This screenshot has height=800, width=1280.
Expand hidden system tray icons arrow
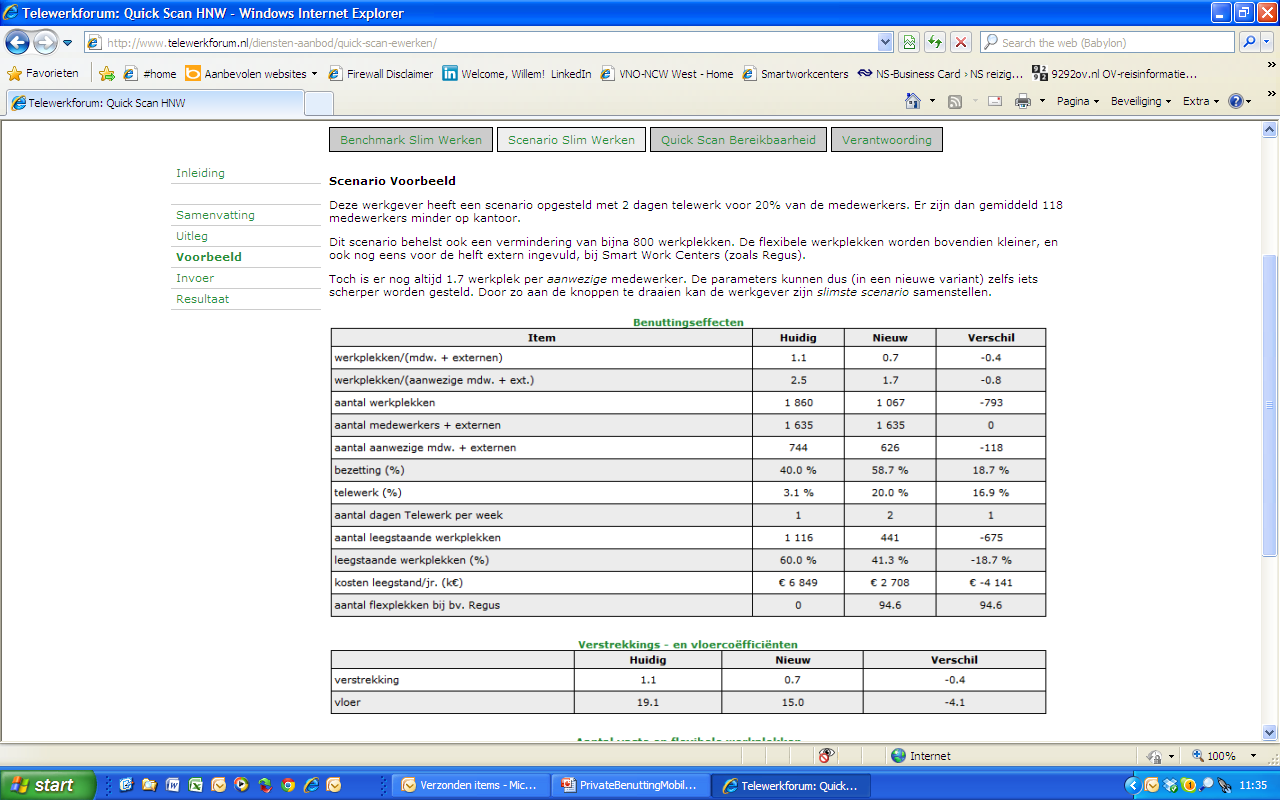coord(1133,785)
